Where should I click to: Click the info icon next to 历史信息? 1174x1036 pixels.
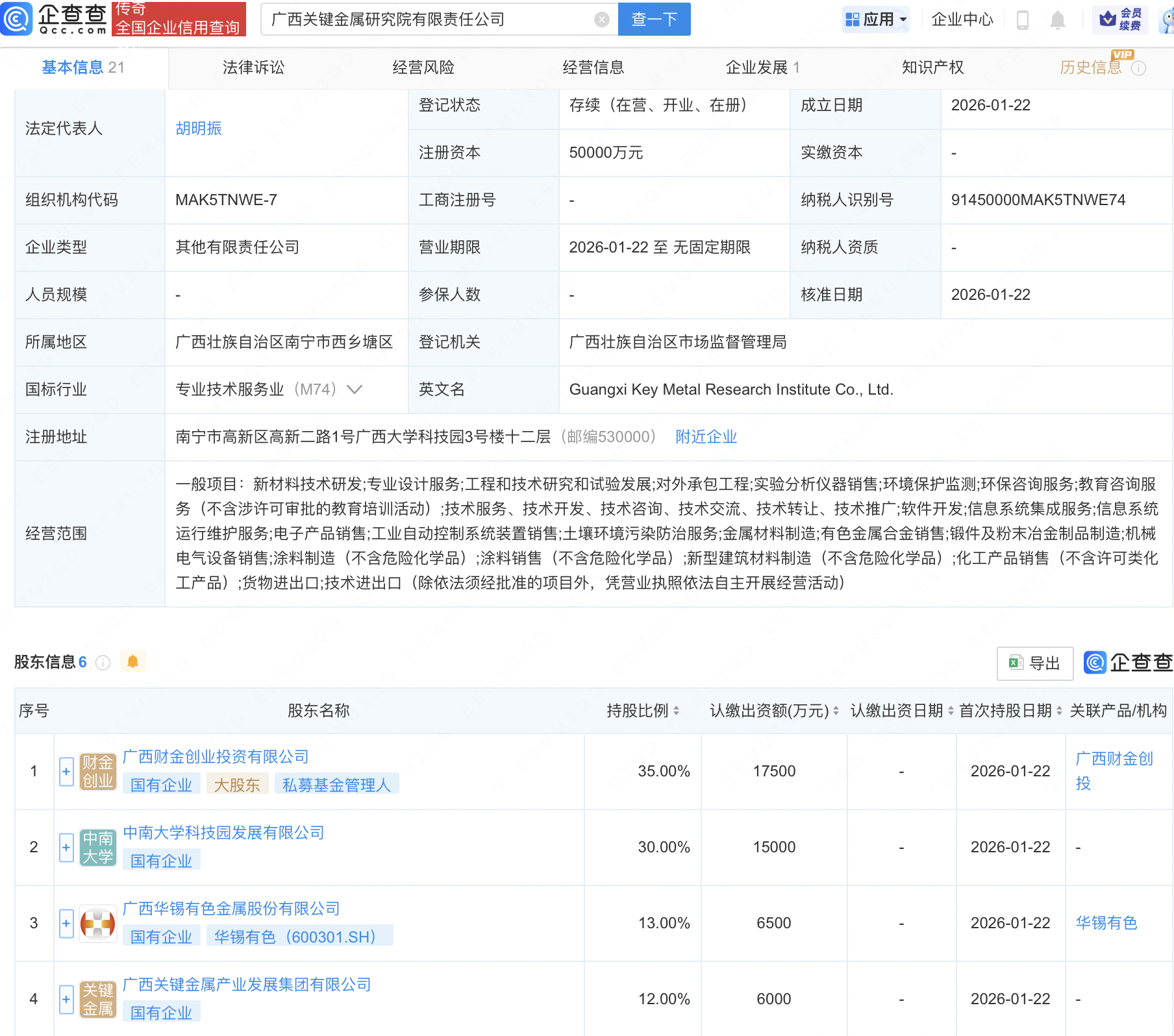coord(1140,68)
